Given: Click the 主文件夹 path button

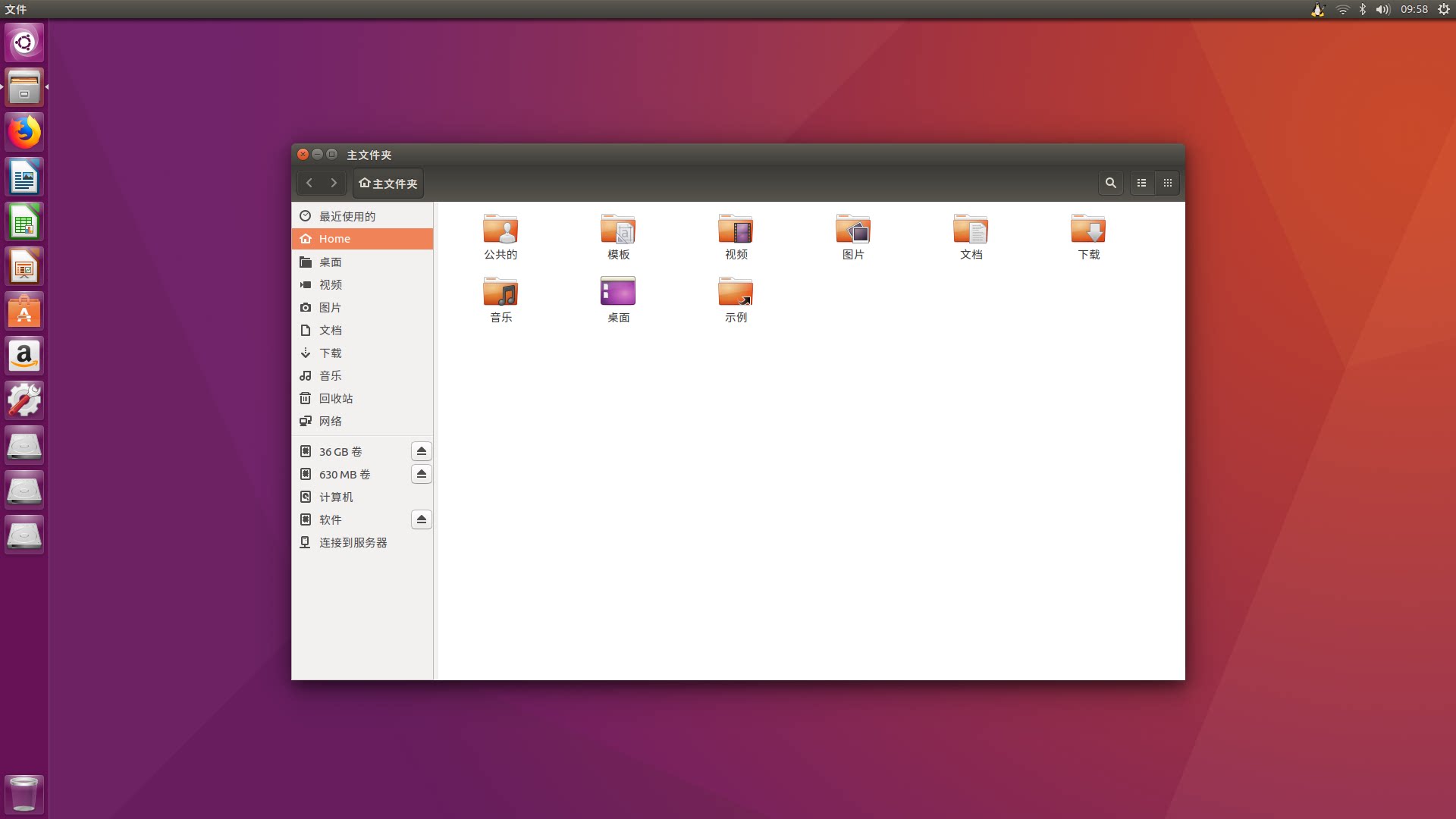Looking at the screenshot, I should [x=388, y=184].
